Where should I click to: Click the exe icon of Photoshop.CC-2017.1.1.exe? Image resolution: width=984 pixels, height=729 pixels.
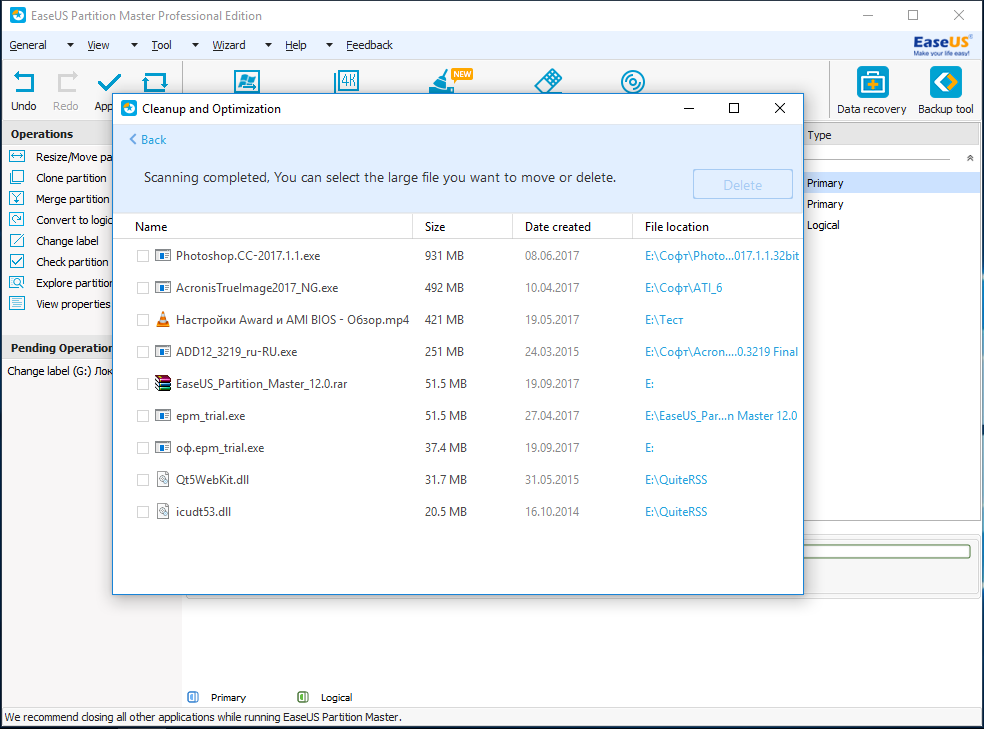[163, 255]
